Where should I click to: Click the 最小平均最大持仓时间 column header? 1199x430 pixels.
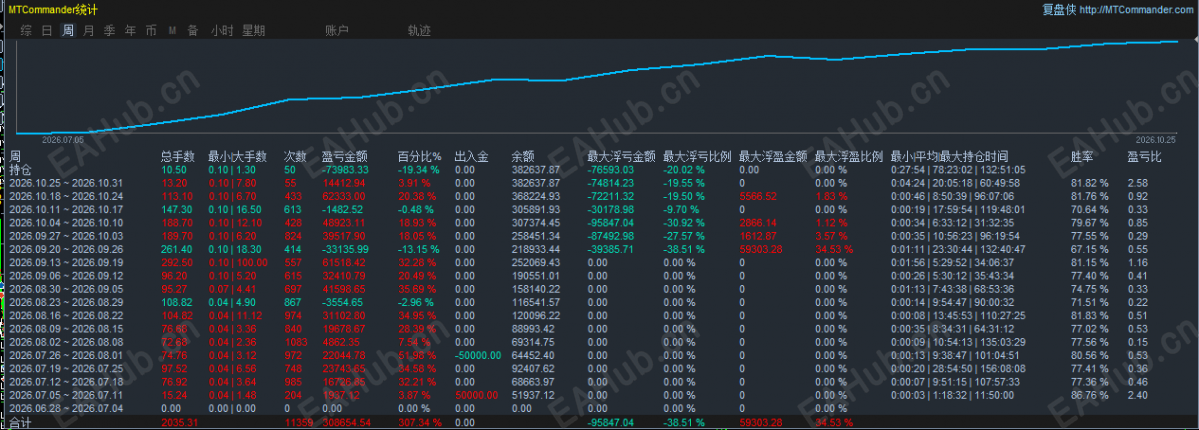click(x=949, y=156)
